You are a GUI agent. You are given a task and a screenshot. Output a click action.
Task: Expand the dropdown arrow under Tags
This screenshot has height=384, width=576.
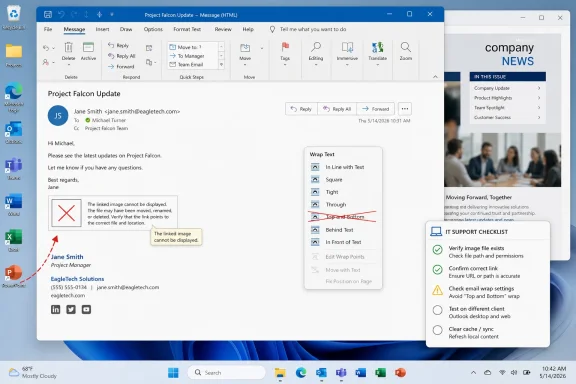(x=285, y=65)
